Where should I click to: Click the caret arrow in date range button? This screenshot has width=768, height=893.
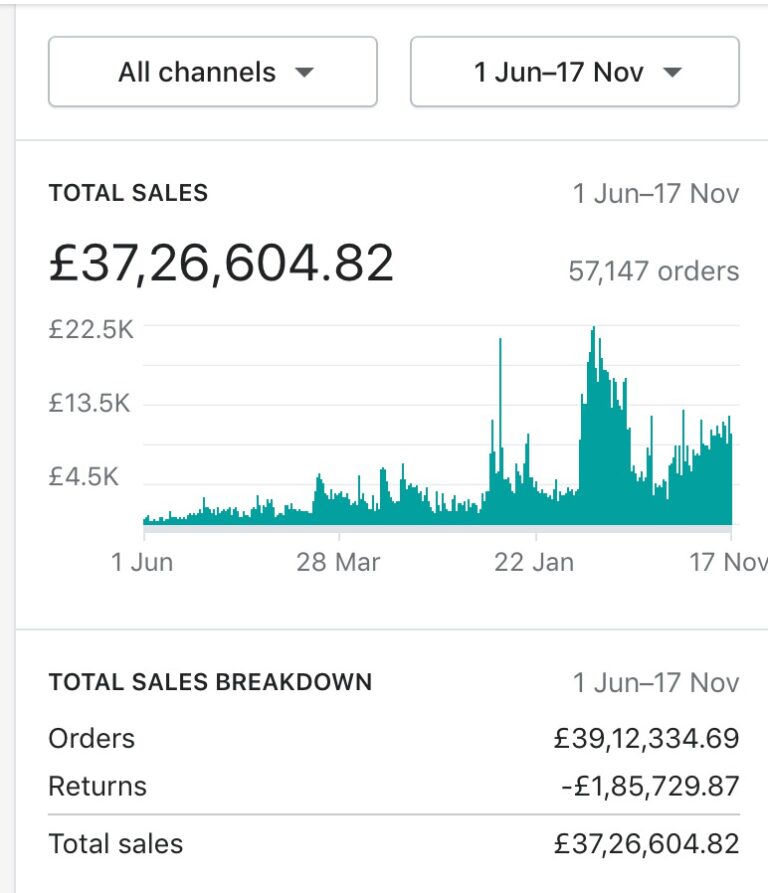coord(672,72)
